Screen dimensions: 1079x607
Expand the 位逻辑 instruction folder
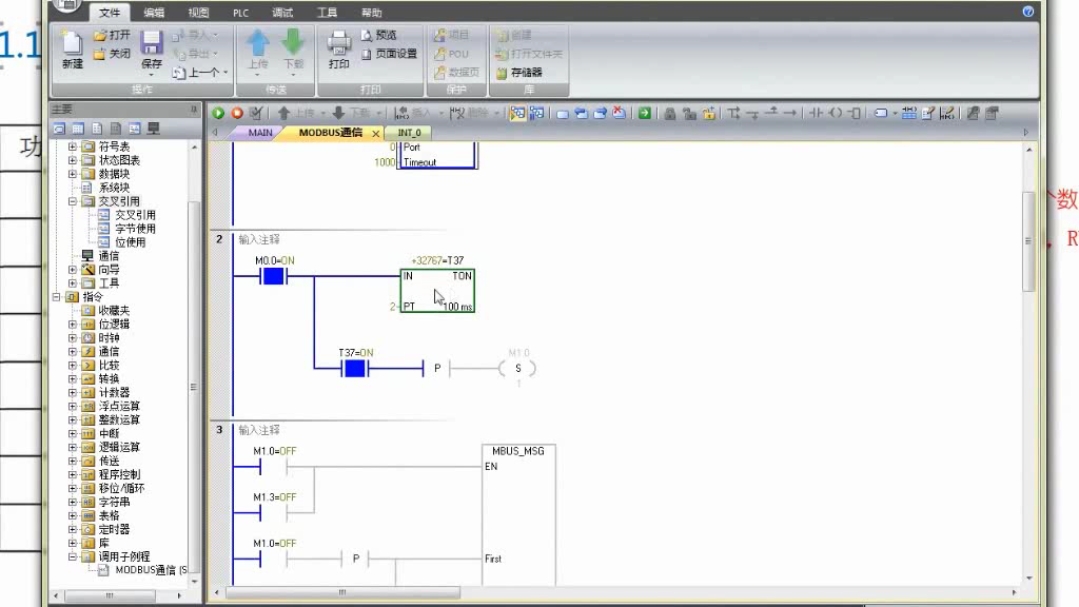(72, 324)
